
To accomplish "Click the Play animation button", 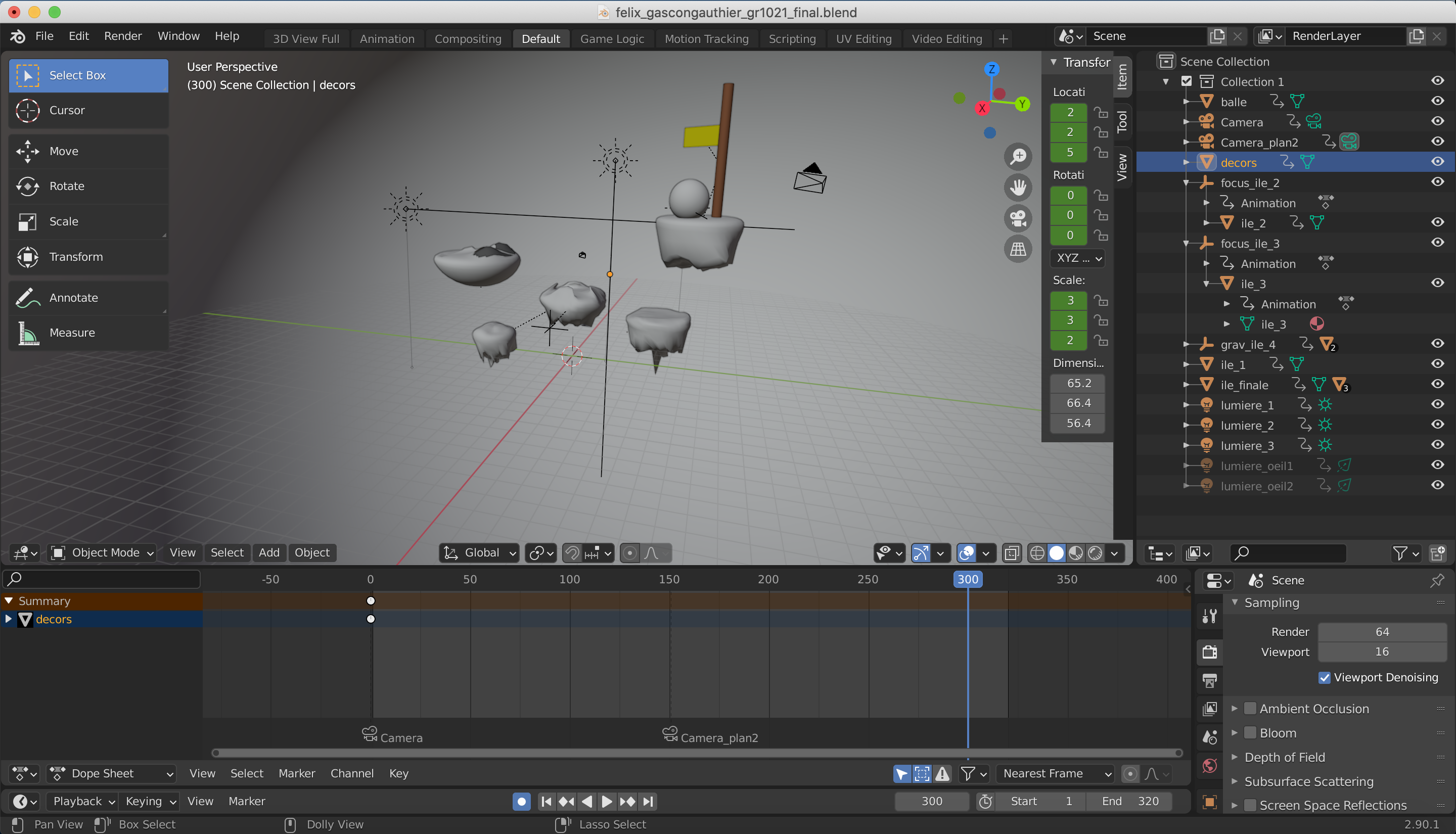I will (607, 801).
